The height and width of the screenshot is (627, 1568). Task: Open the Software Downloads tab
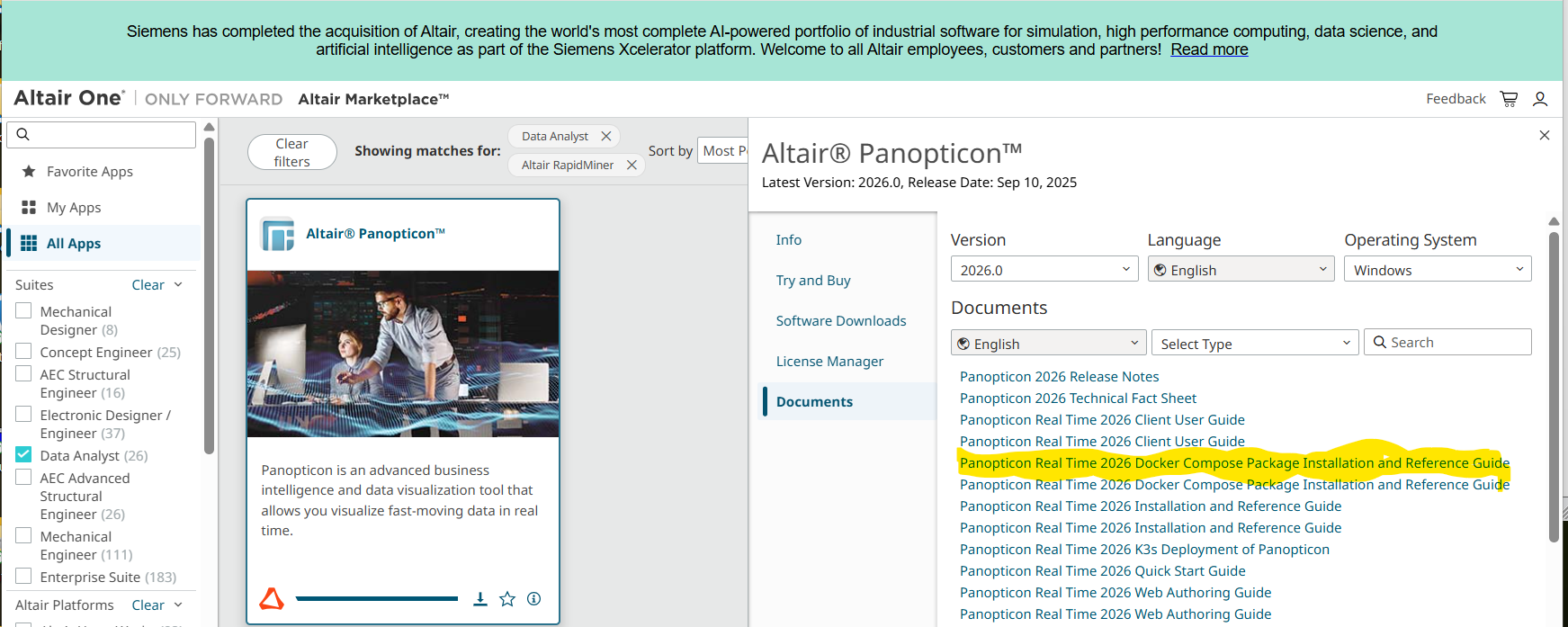(841, 321)
